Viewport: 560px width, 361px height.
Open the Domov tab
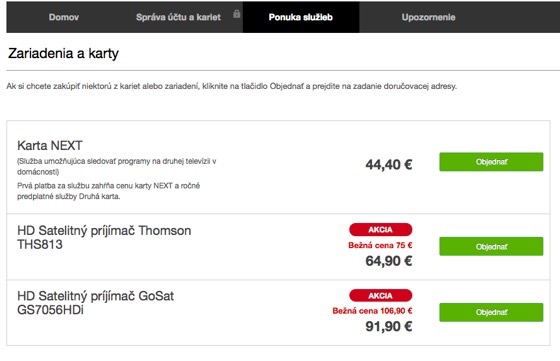[64, 17]
